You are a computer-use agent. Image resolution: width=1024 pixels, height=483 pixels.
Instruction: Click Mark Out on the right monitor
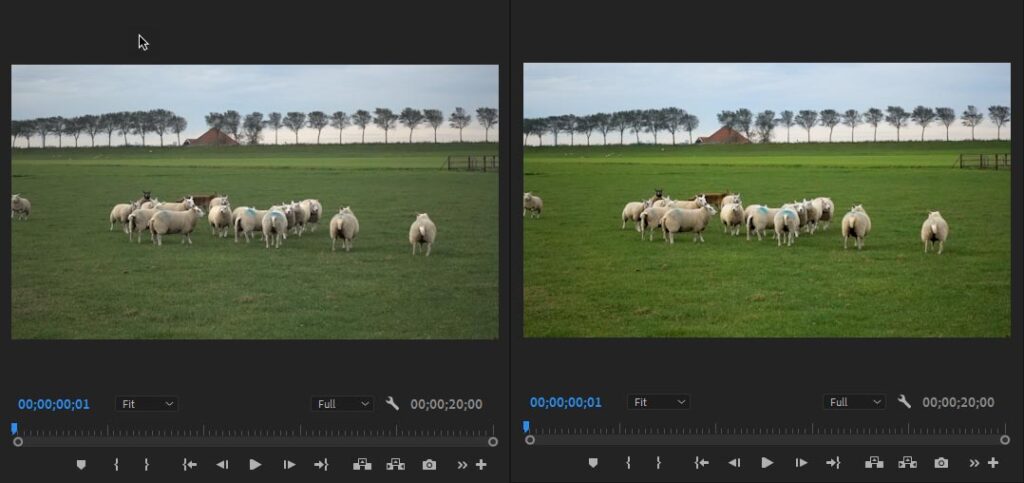pyautogui.click(x=658, y=463)
